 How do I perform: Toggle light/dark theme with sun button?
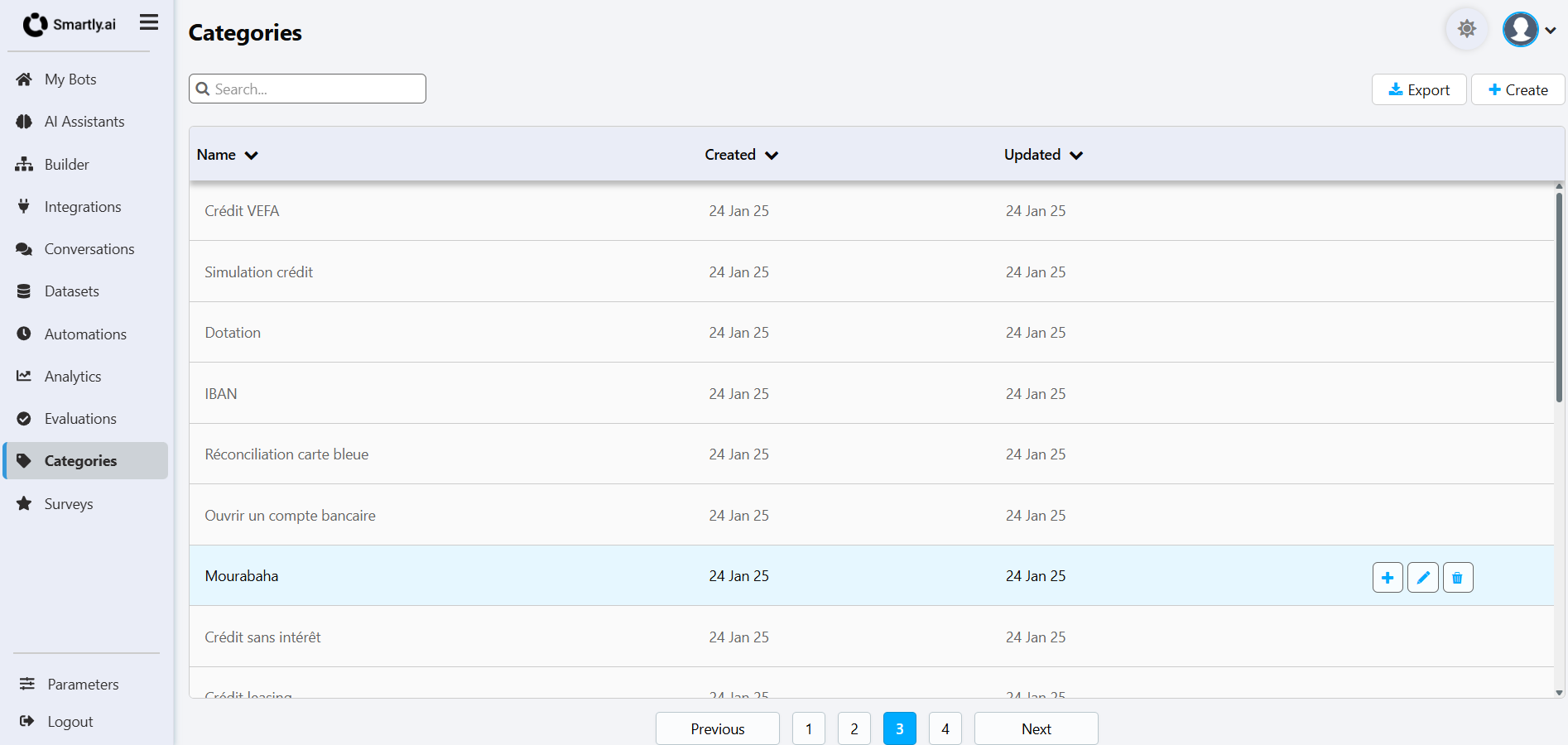tap(1467, 29)
